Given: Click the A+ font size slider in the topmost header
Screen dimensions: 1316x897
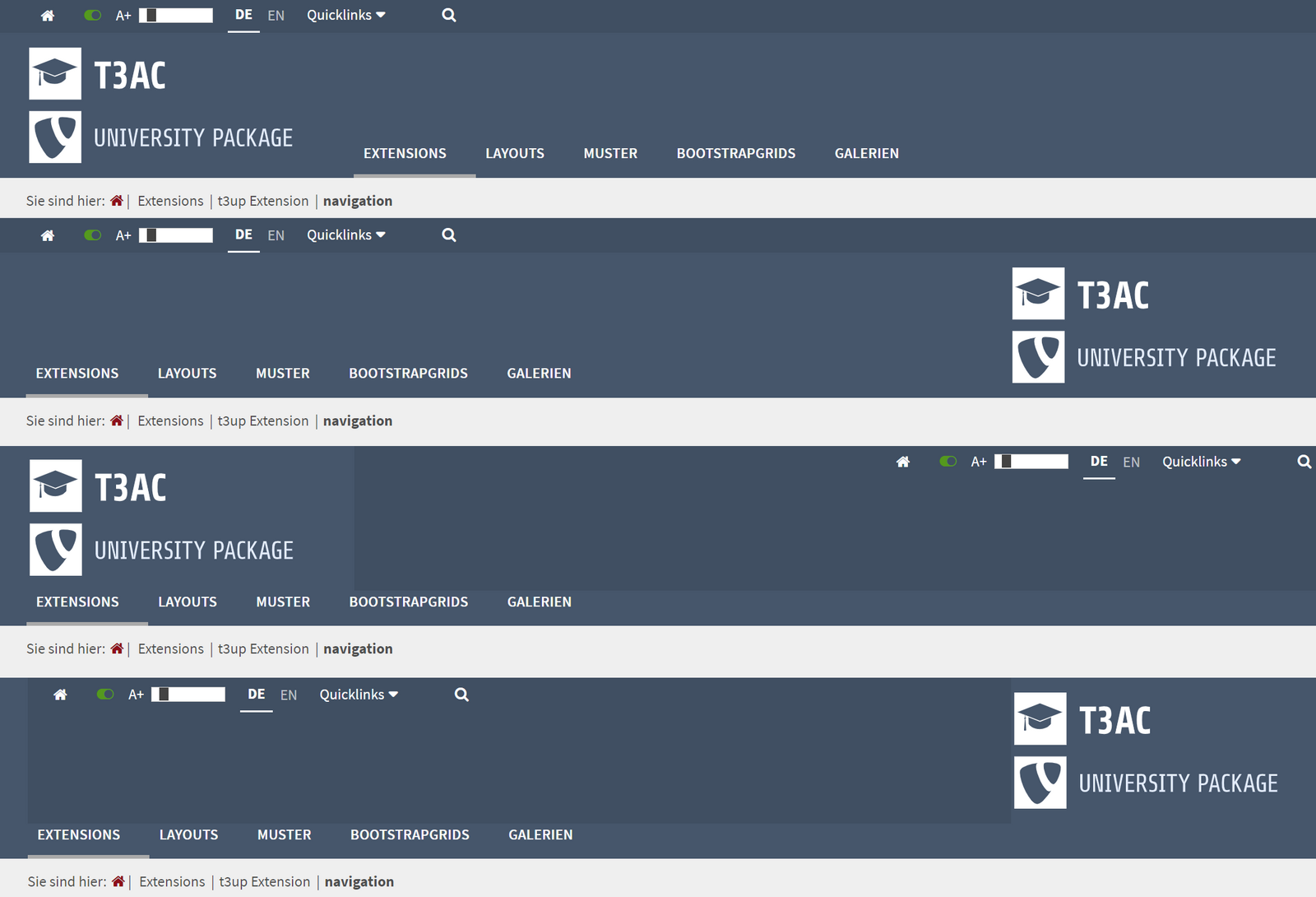Looking at the screenshot, I should [x=176, y=15].
